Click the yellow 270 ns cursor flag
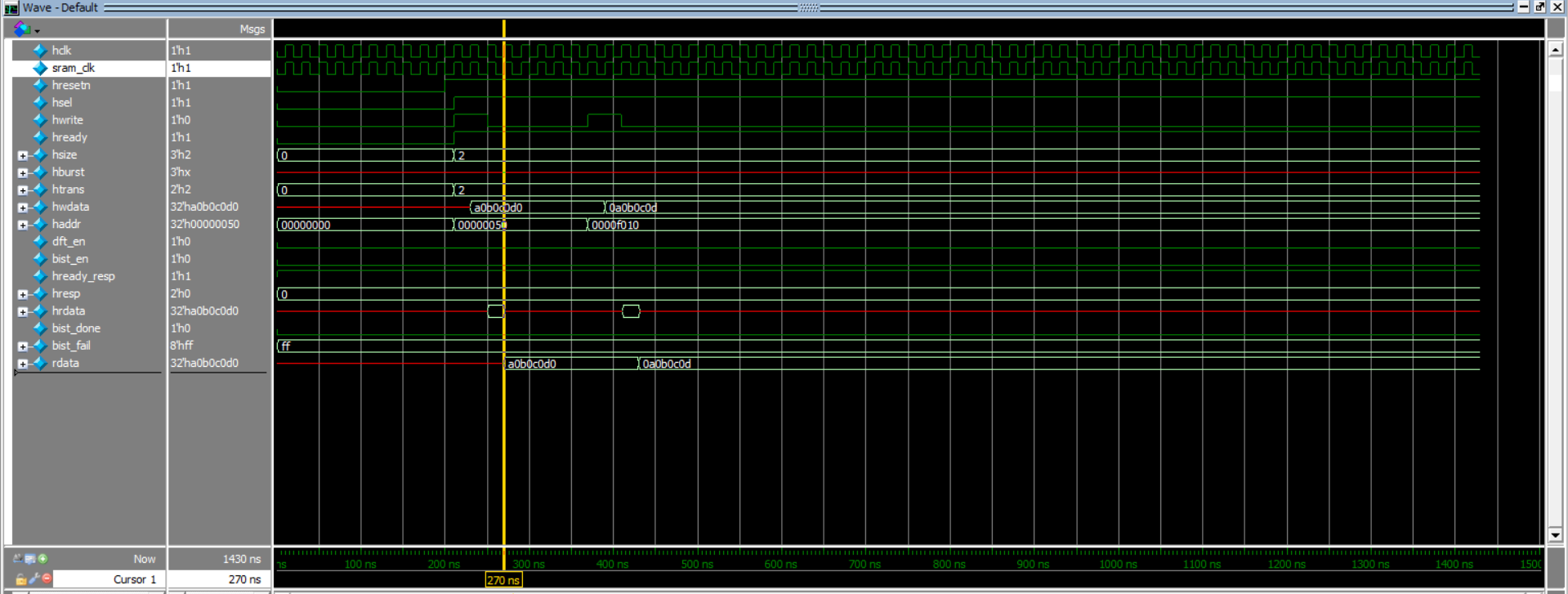Image resolution: width=1568 pixels, height=594 pixels. [503, 580]
